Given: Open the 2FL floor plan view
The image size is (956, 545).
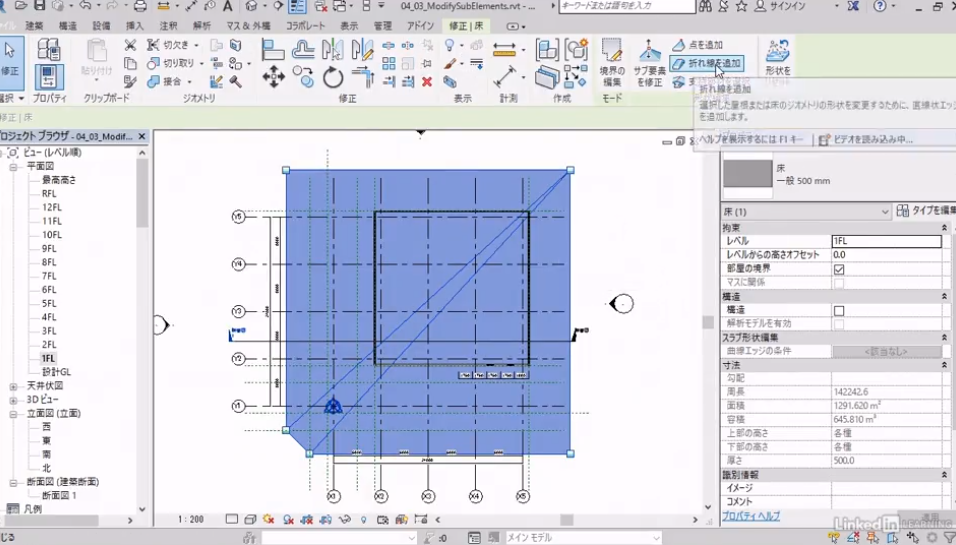Looking at the screenshot, I should (x=49, y=344).
